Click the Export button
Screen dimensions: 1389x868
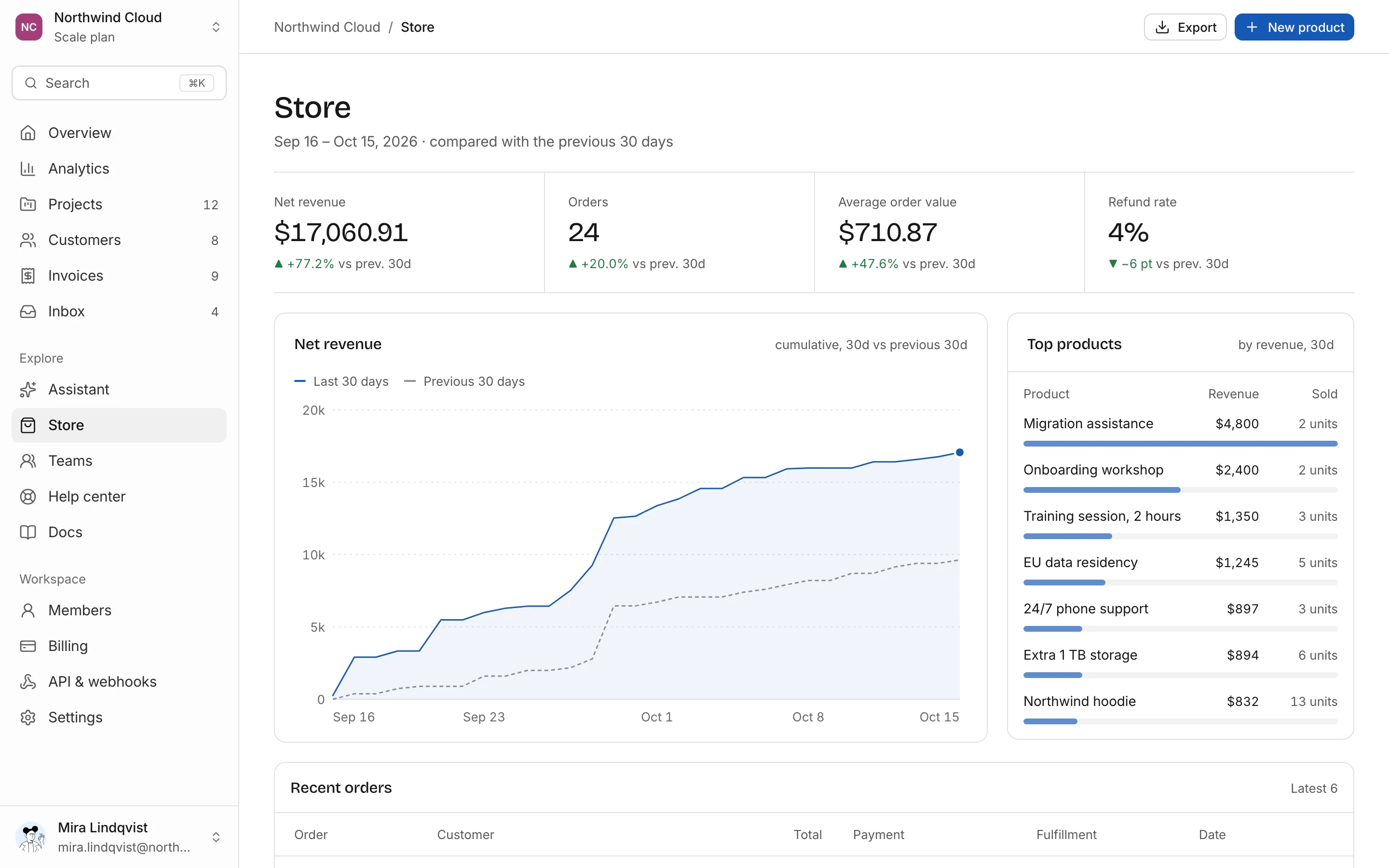(1185, 27)
